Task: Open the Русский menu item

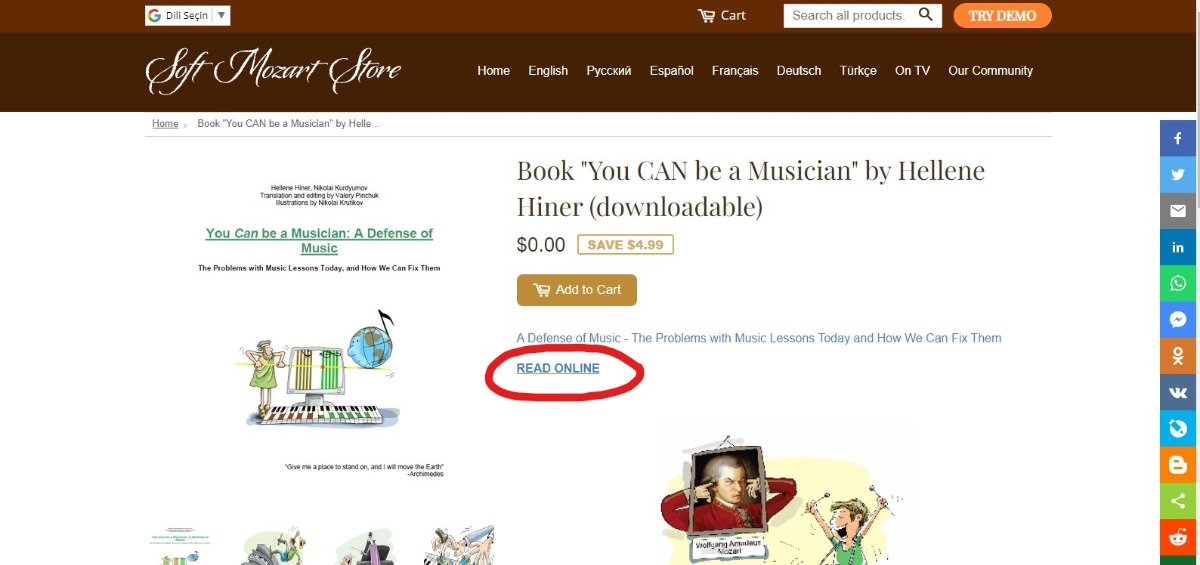Action: coord(609,71)
